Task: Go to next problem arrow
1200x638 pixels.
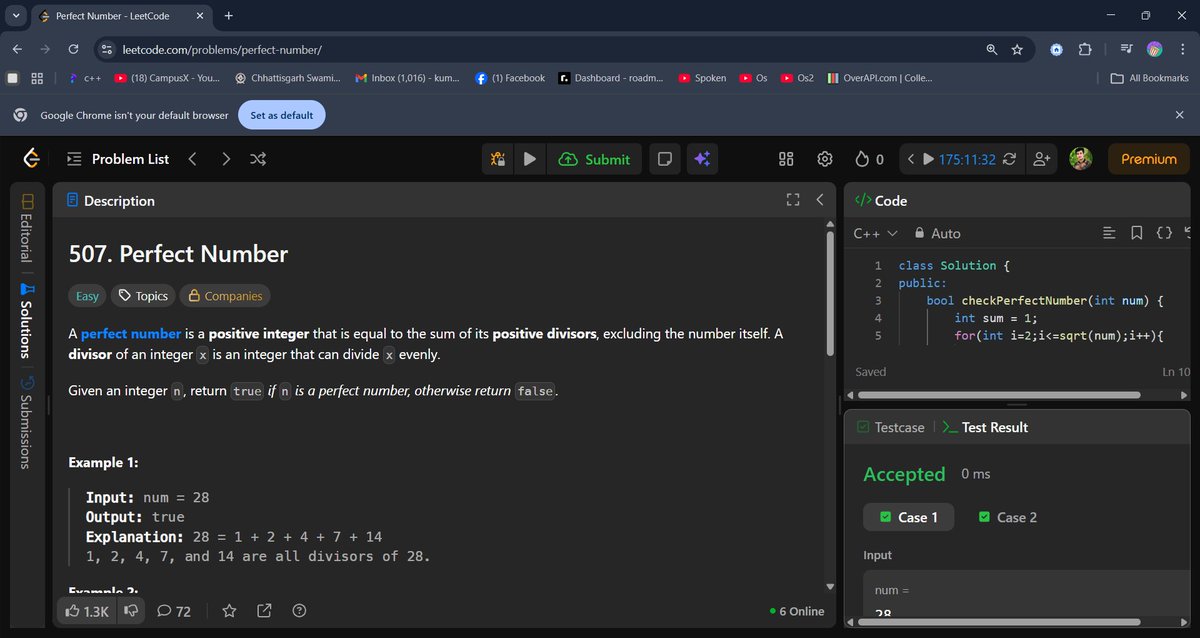Action: 226,159
